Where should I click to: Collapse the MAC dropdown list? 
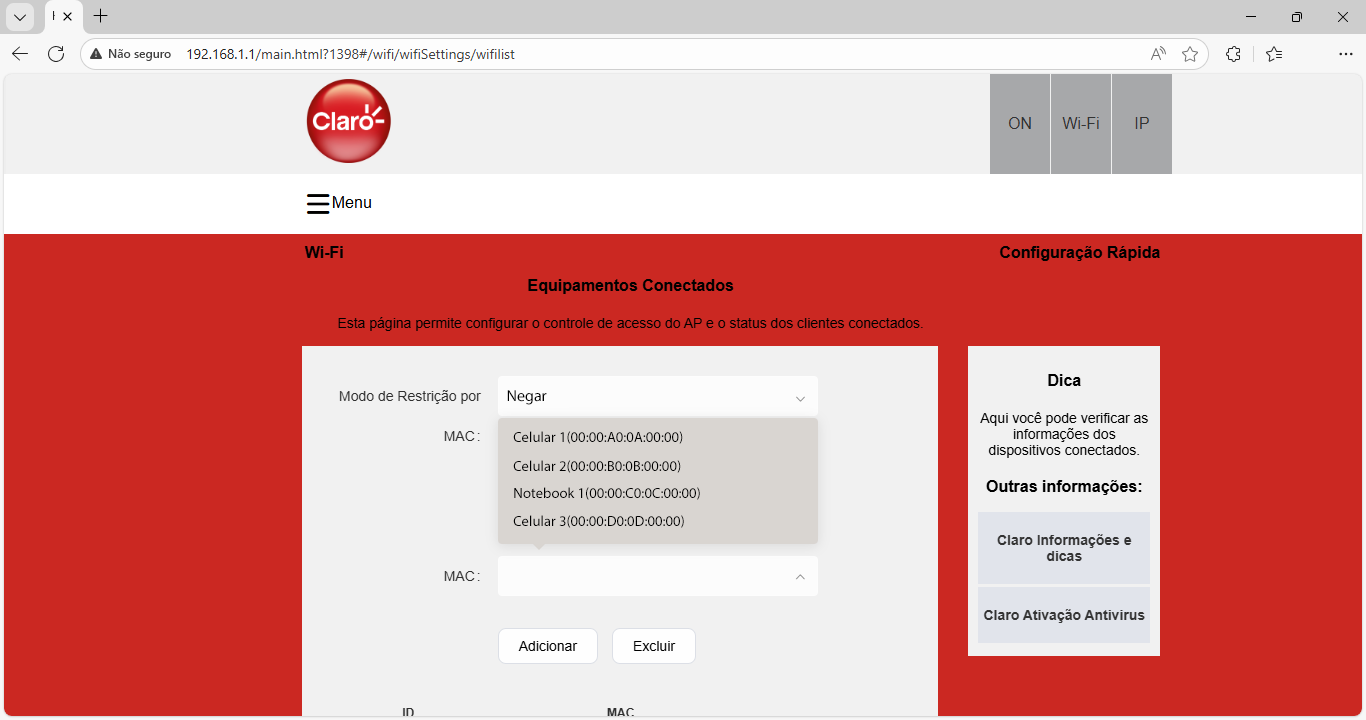(799, 577)
